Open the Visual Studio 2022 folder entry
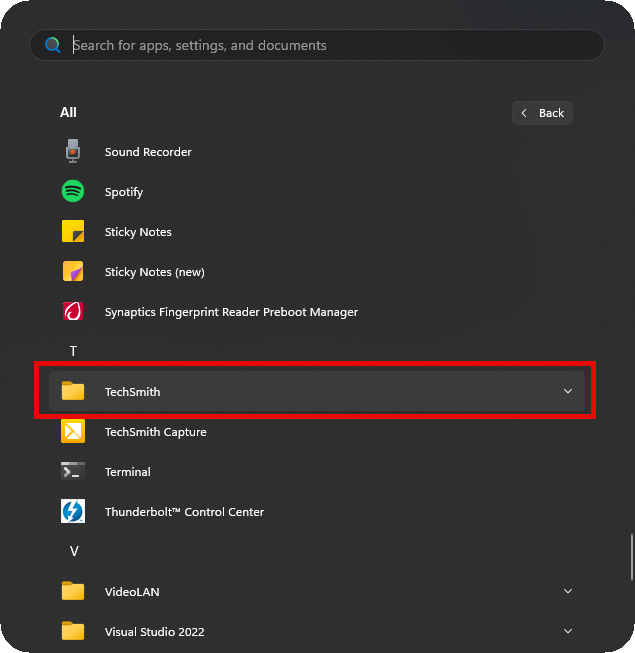This screenshot has width=635, height=653. tap(154, 632)
